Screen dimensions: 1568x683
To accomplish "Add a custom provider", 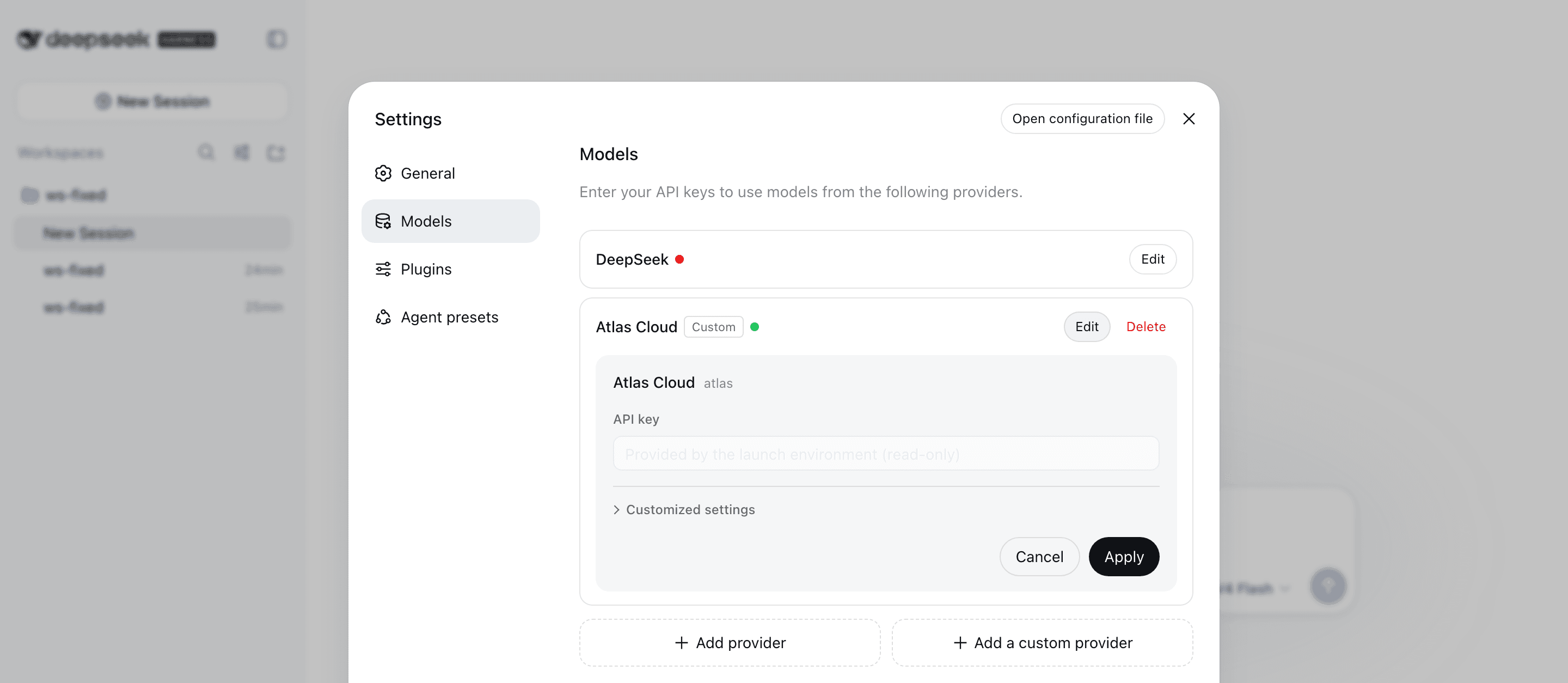I will coord(1042,643).
